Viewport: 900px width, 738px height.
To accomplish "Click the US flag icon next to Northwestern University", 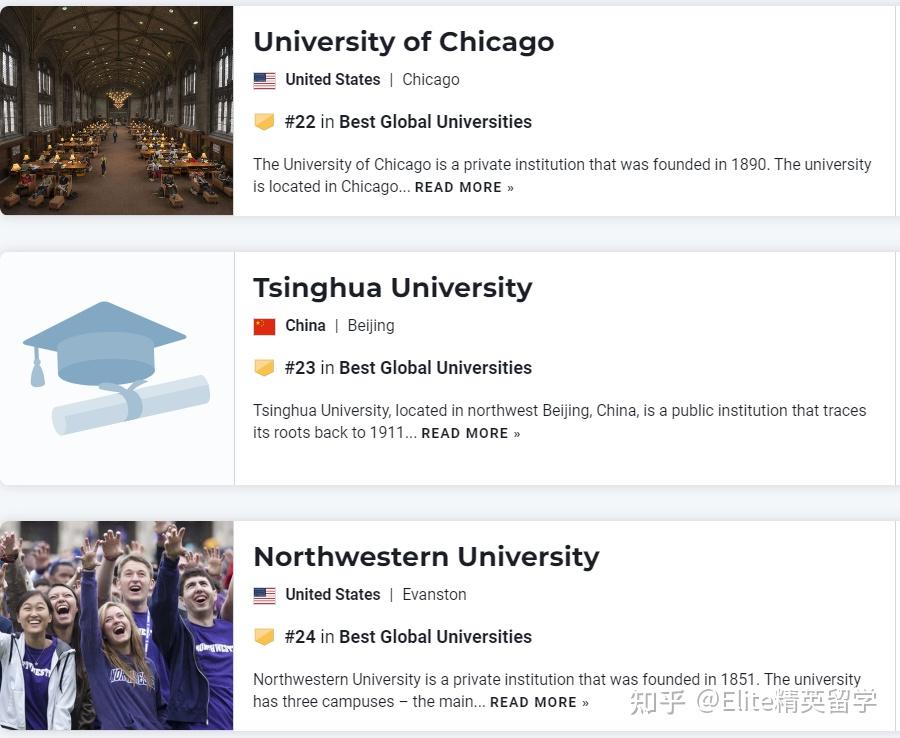I will pyautogui.click(x=264, y=595).
